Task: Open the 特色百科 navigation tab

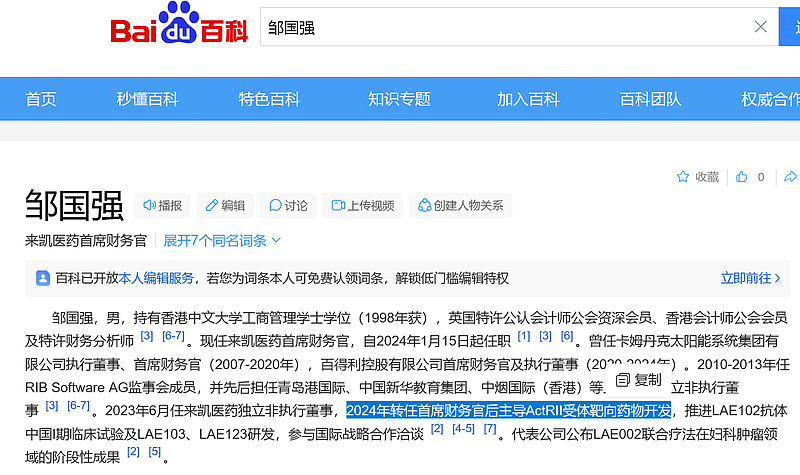Action: click(269, 99)
